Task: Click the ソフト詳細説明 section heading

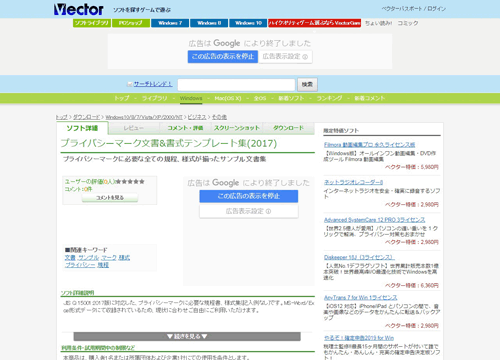Action: 77,293
